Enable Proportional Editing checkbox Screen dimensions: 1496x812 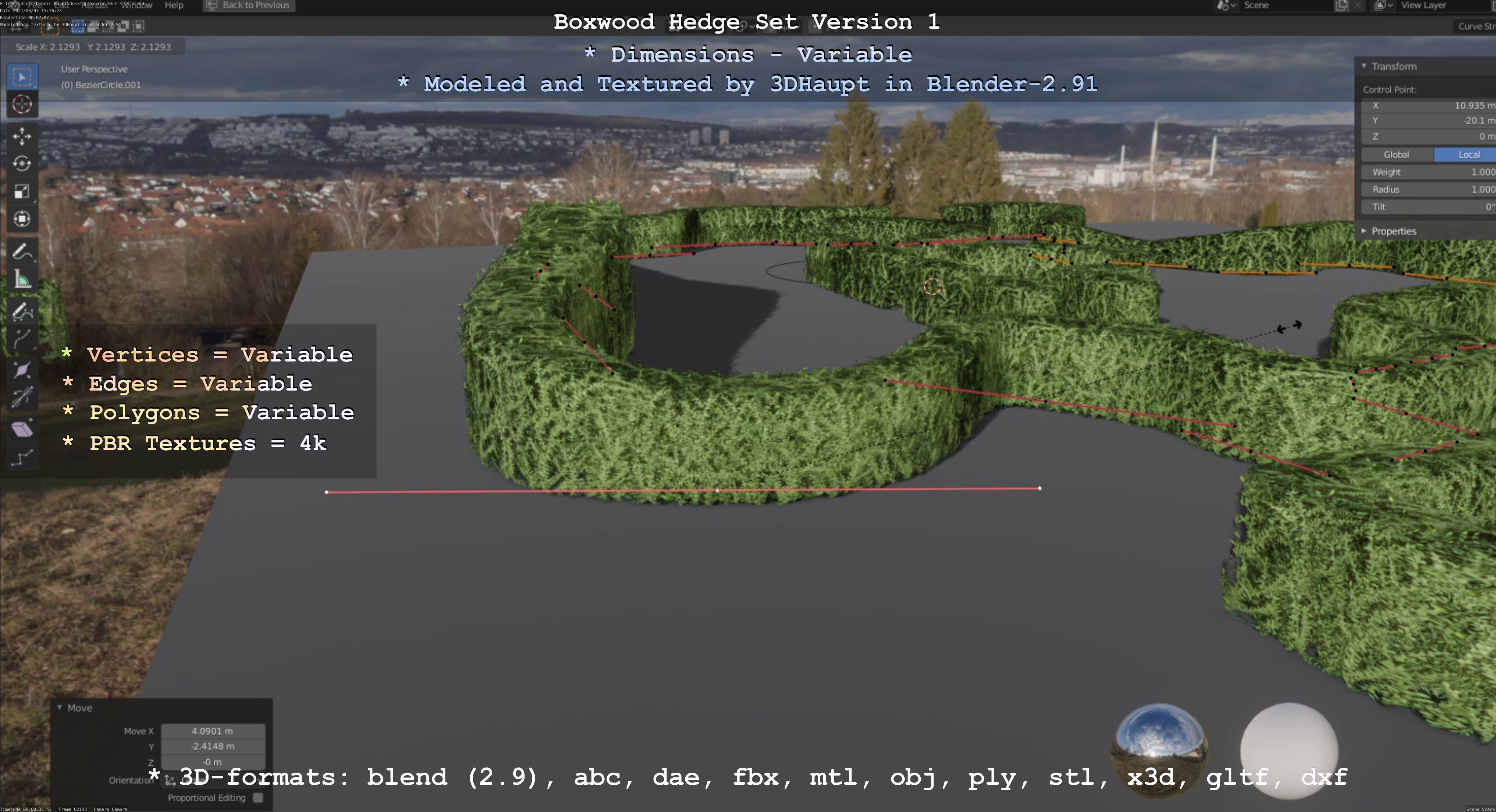(258, 798)
